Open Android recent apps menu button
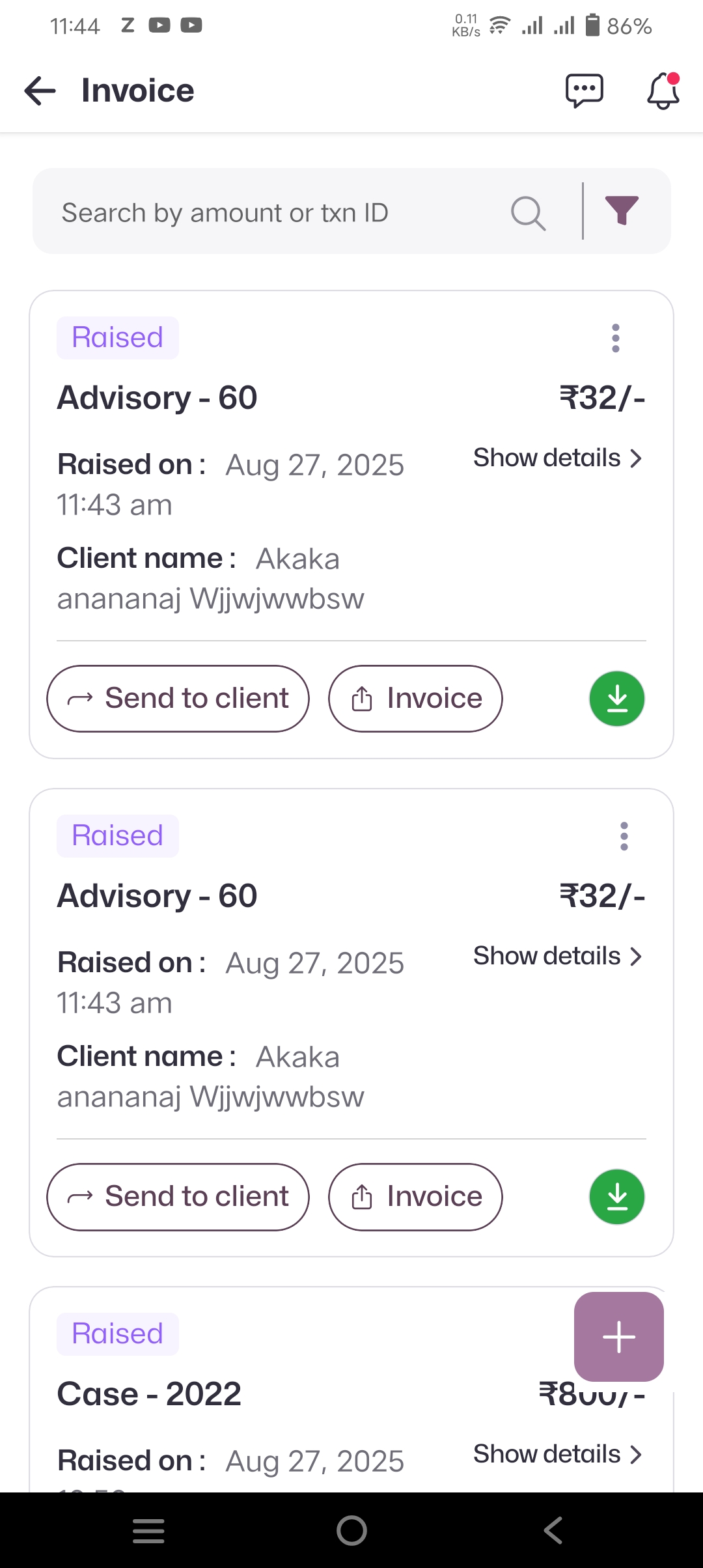 click(148, 1530)
